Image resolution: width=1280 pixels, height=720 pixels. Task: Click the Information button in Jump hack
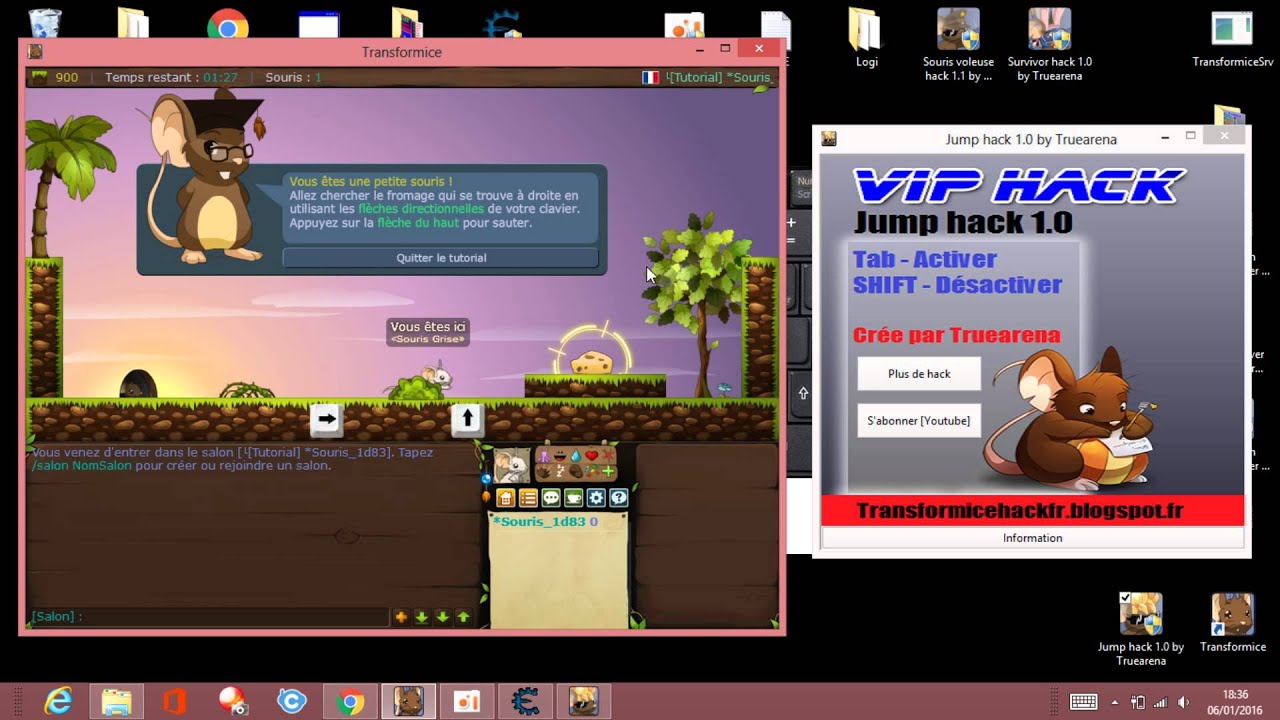tap(1032, 538)
